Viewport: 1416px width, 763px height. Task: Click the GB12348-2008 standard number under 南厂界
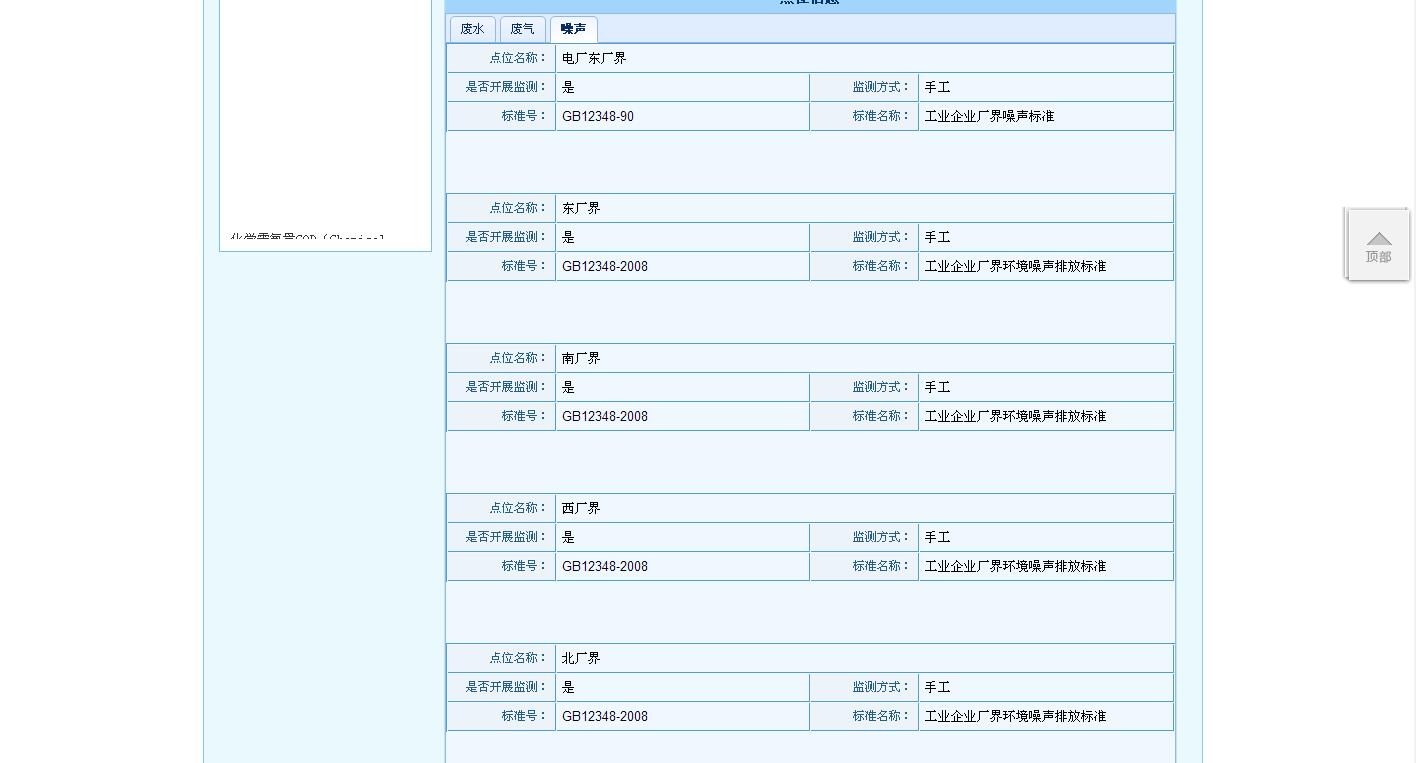click(x=605, y=417)
